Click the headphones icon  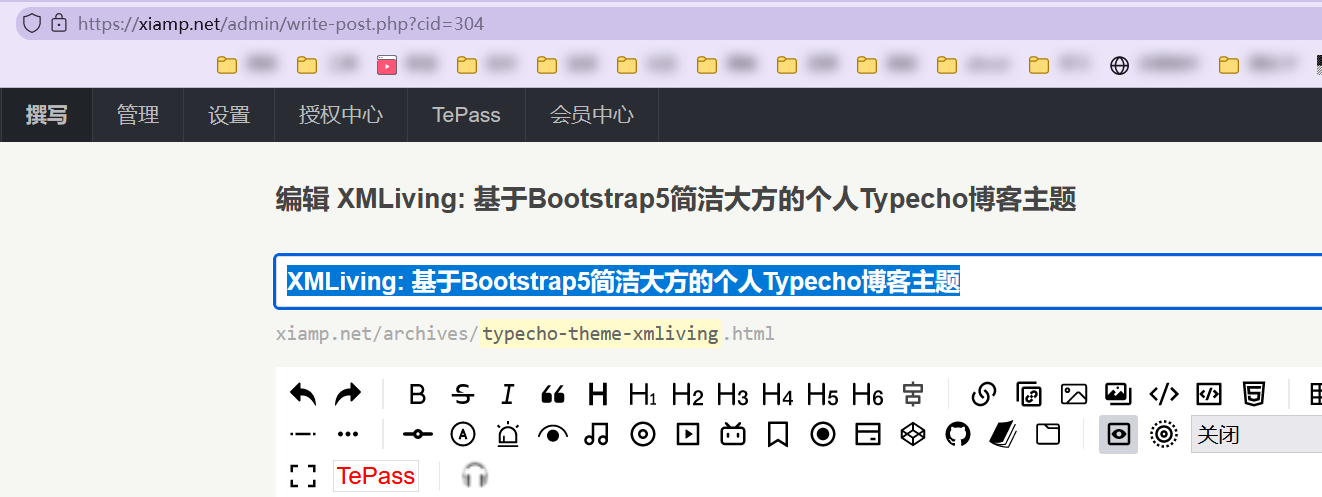[475, 476]
